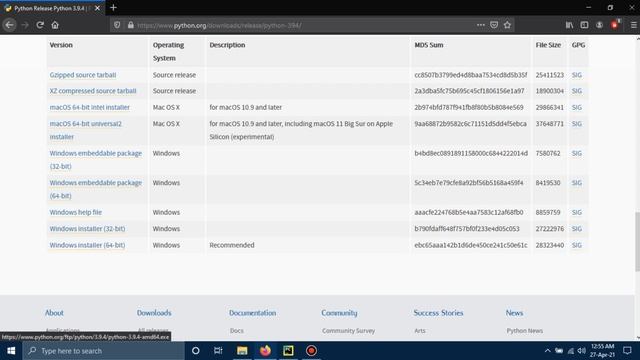Select the Recommended description text
The width and height of the screenshot is (640, 360).
click(232, 245)
